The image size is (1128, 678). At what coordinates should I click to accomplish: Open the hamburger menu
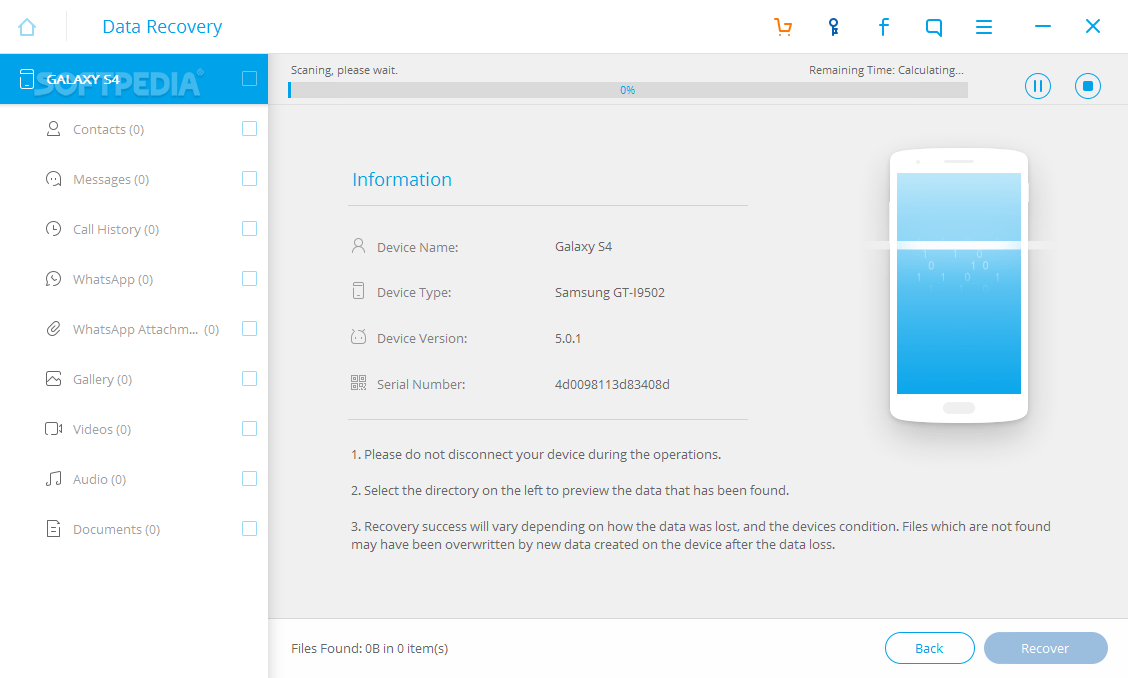click(983, 27)
